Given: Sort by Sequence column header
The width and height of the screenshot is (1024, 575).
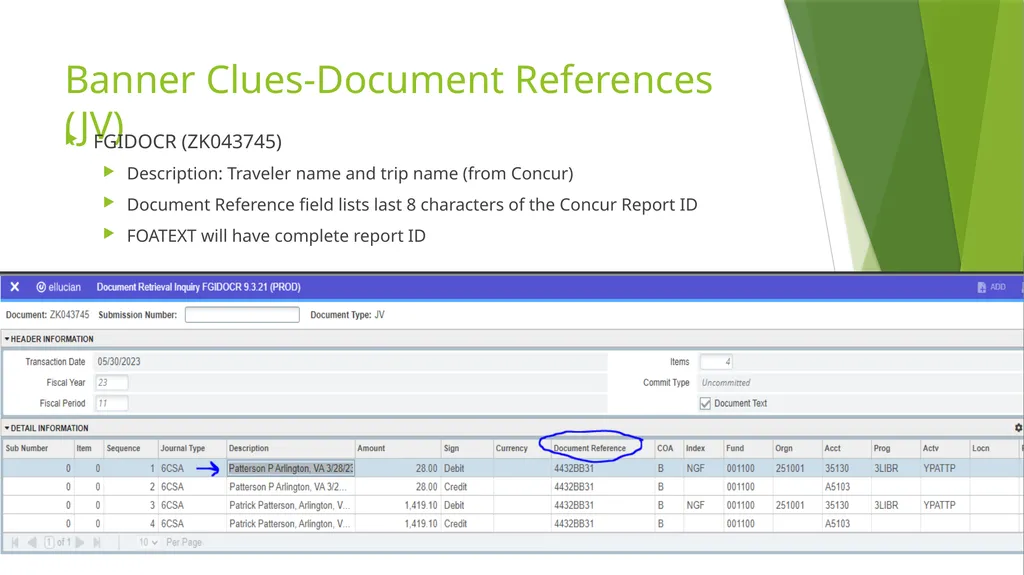Looking at the screenshot, I should coord(123,448).
